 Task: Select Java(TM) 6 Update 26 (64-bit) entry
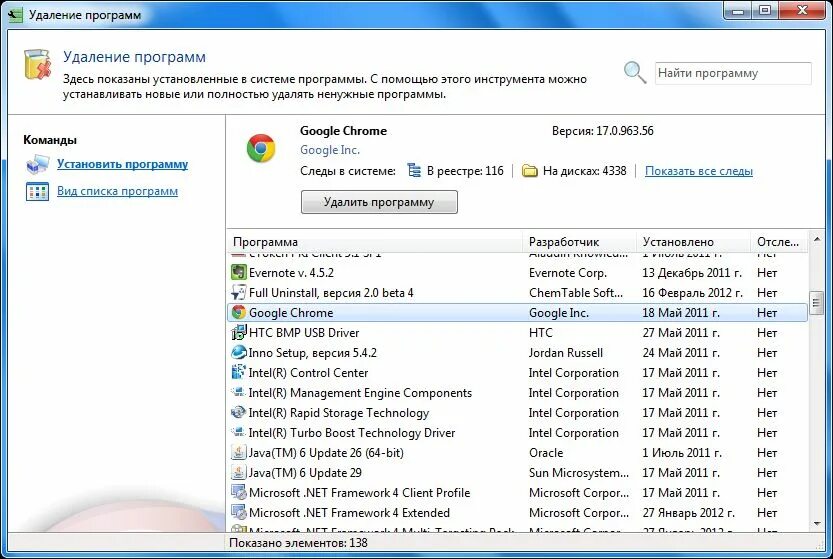[517, 453]
